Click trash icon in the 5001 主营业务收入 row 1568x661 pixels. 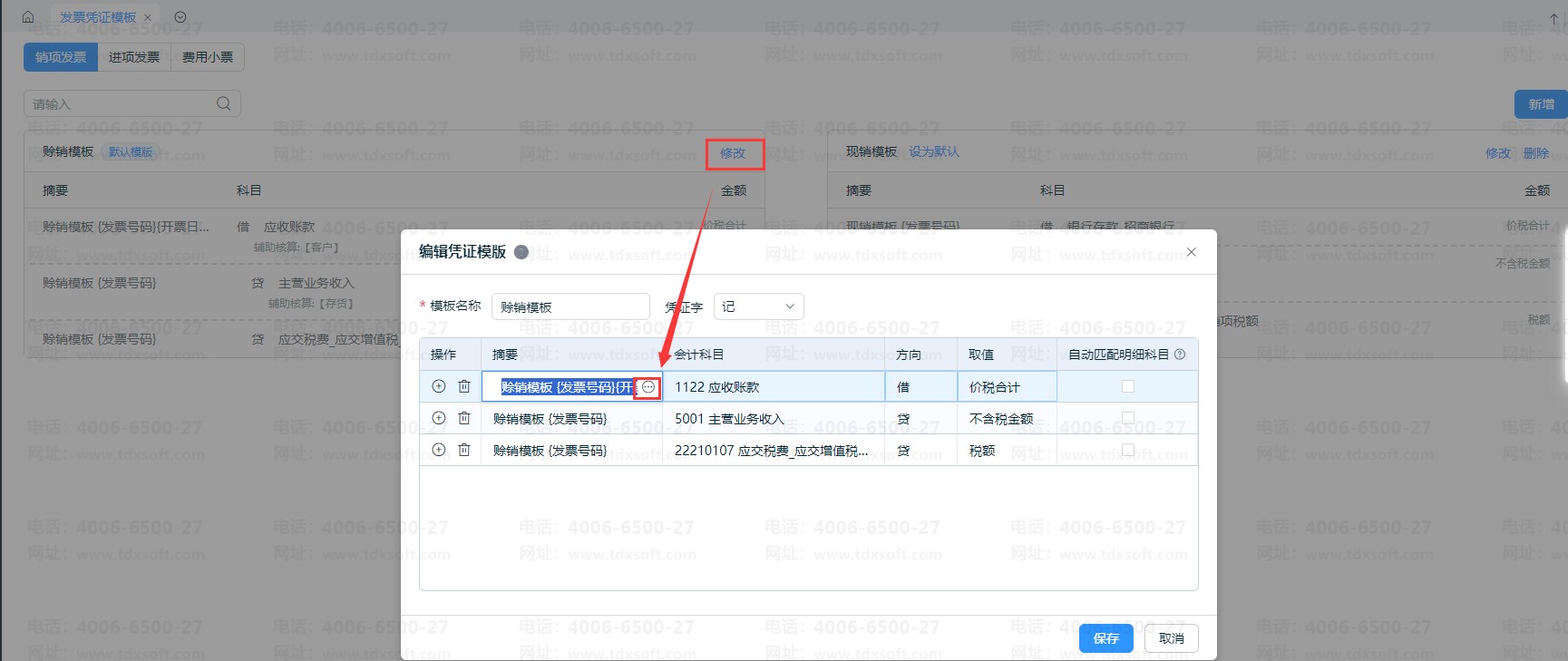click(x=464, y=418)
